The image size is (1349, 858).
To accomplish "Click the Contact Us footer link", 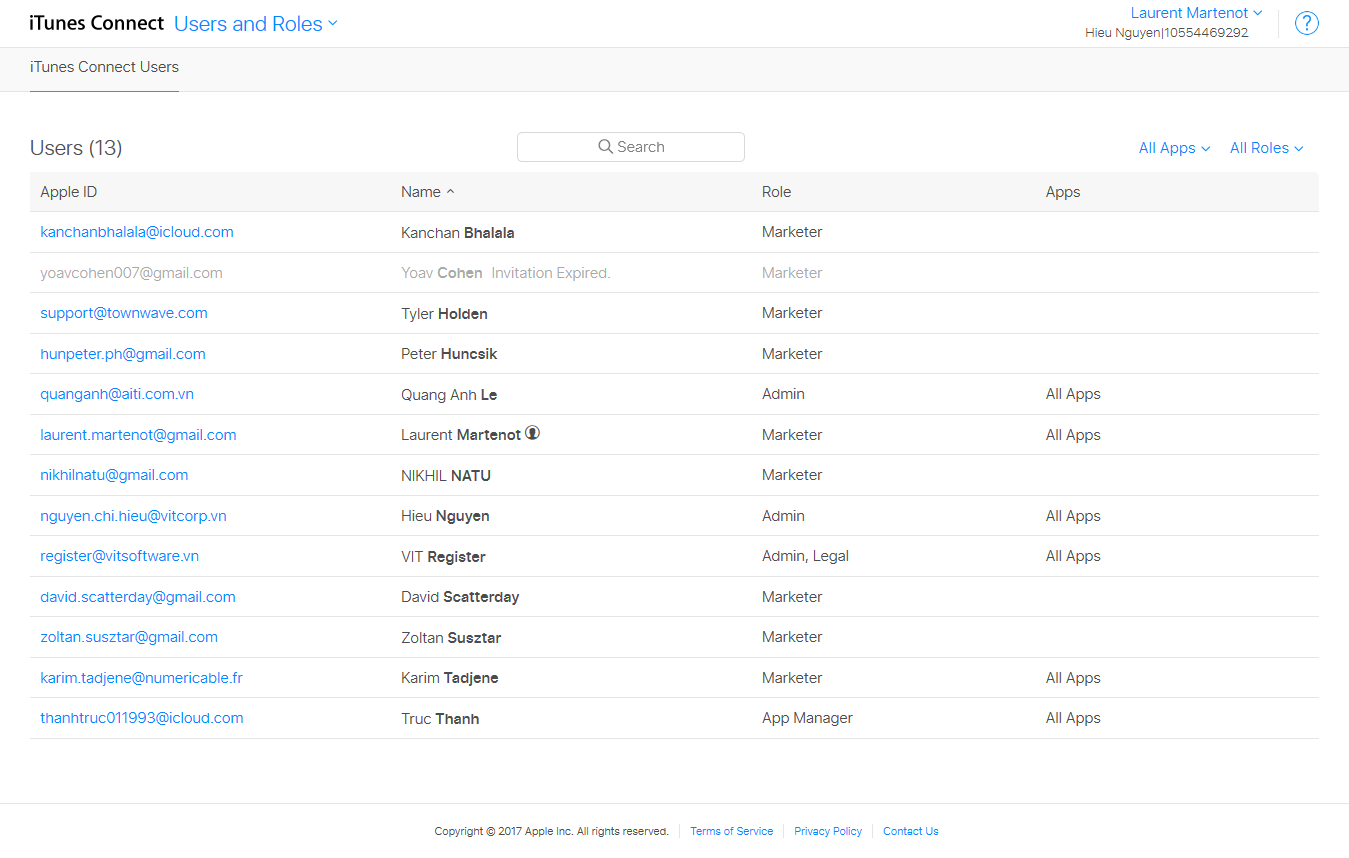I will point(910,831).
